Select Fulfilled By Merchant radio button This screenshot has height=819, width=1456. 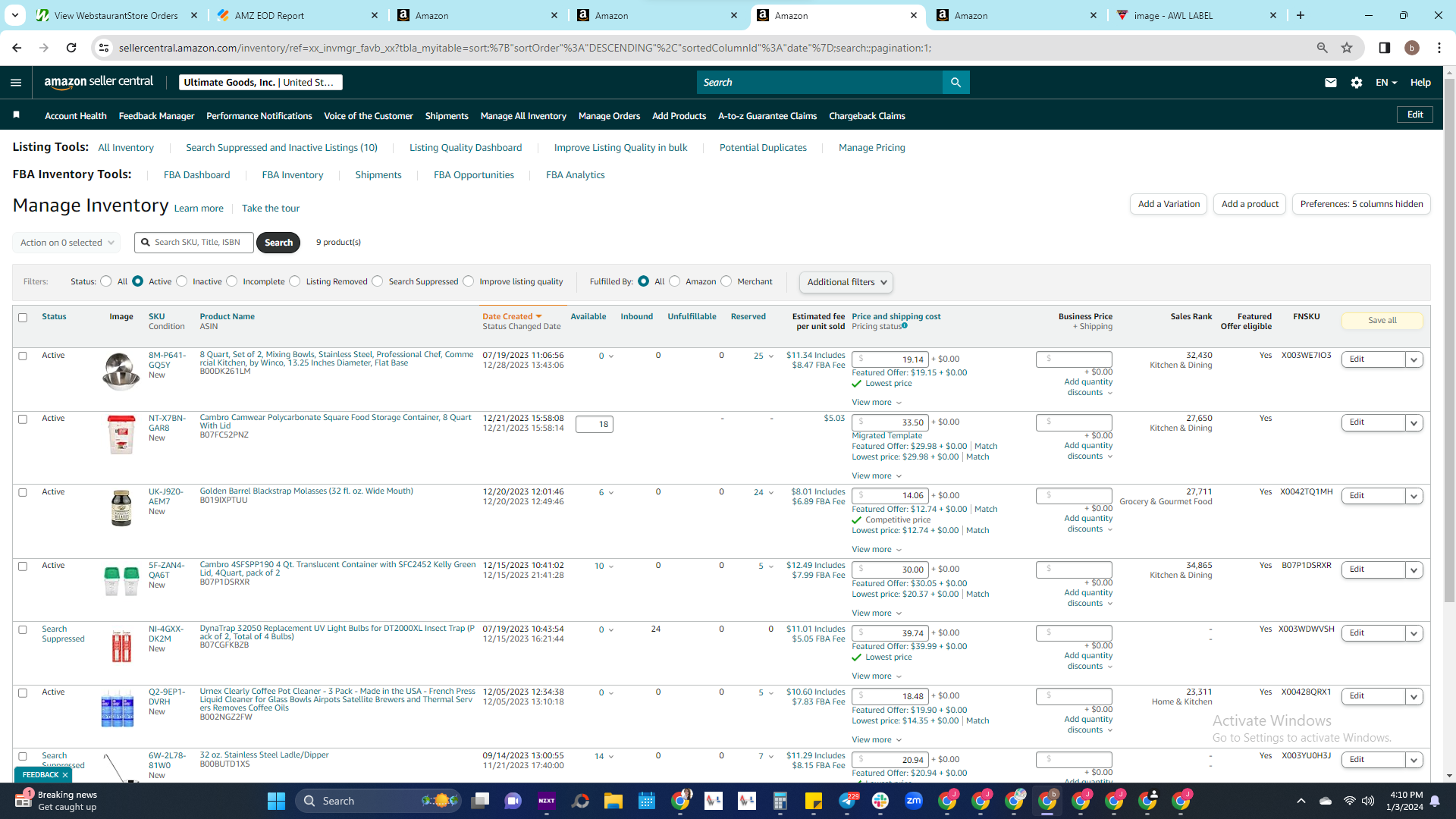726,281
